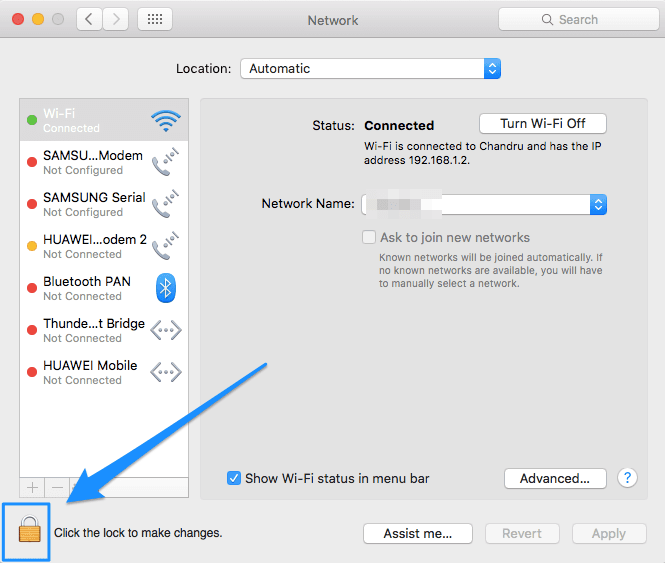
Task: Go forward with the right arrow button
Action: coord(115,19)
